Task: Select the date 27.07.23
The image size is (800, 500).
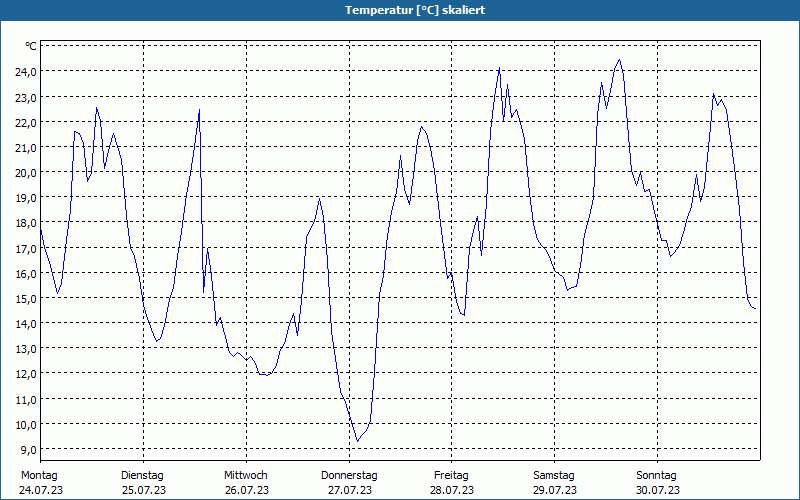Action: point(349,490)
